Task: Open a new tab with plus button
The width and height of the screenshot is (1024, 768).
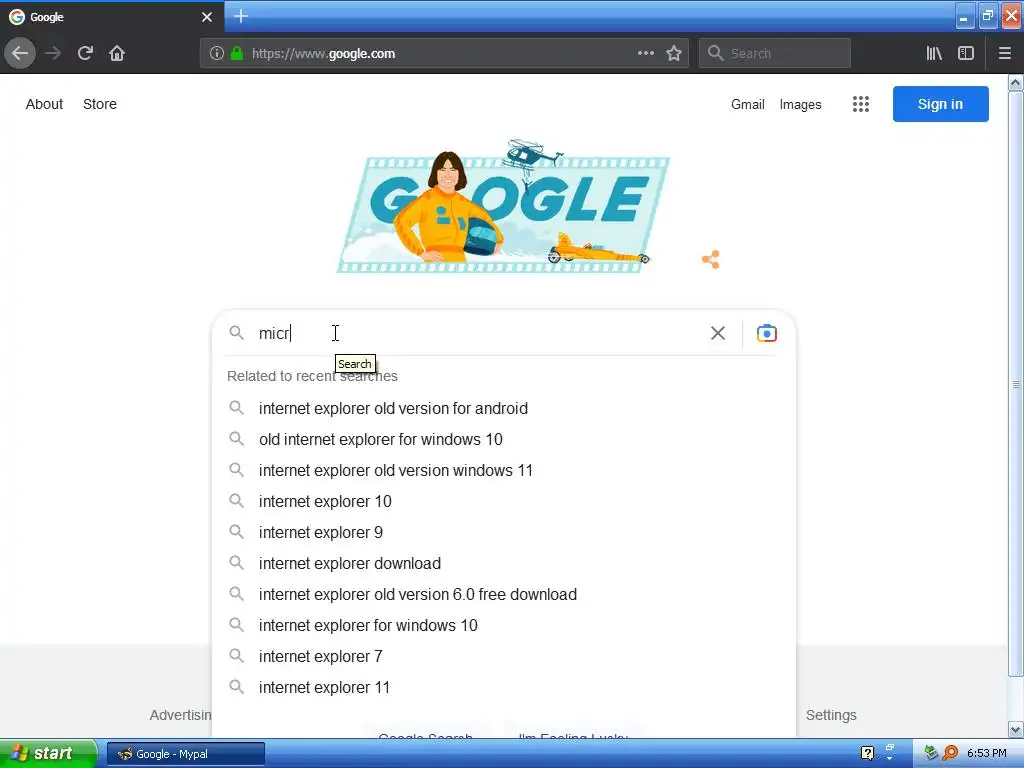Action: coord(240,16)
